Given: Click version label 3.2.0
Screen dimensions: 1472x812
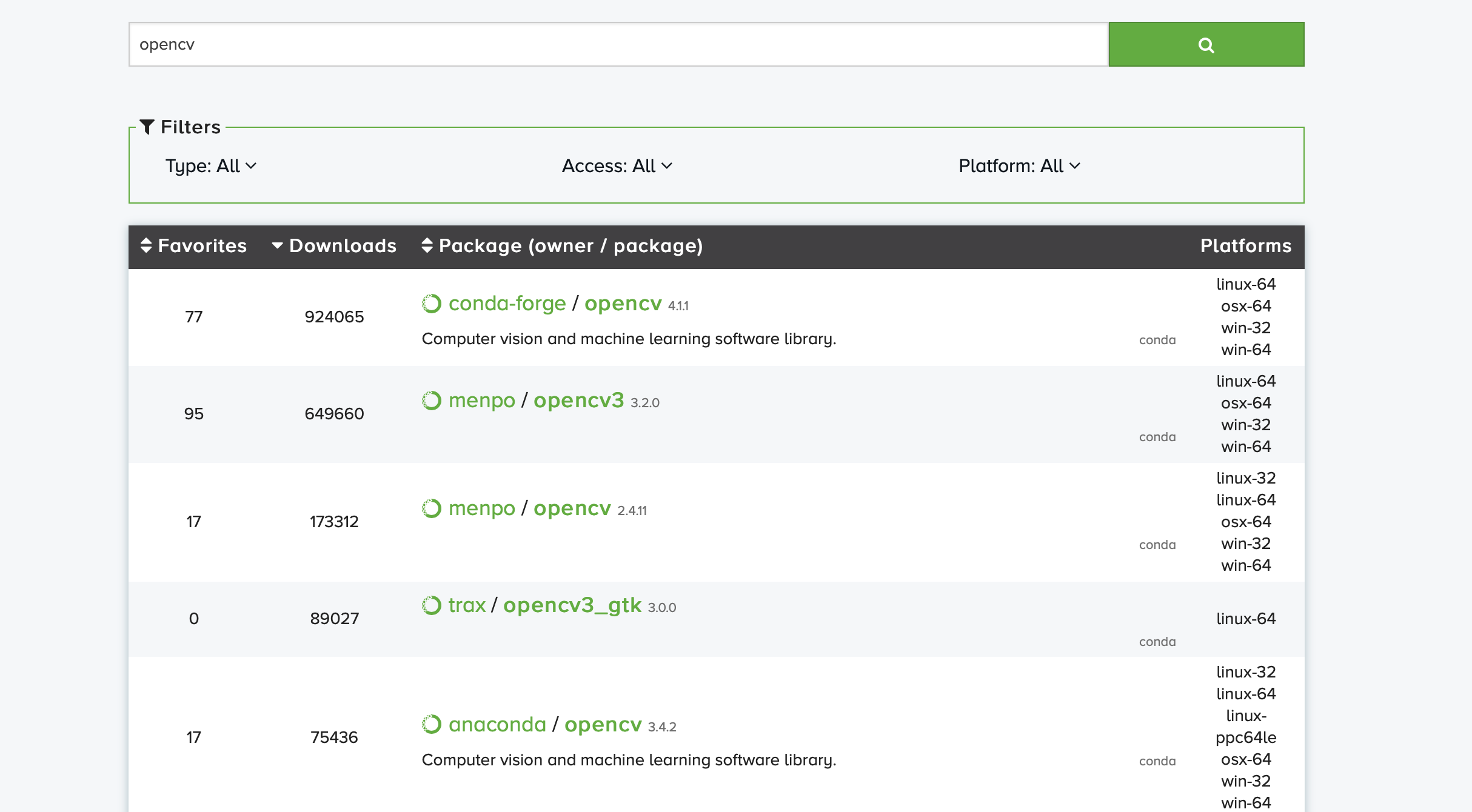Looking at the screenshot, I should click(x=645, y=403).
